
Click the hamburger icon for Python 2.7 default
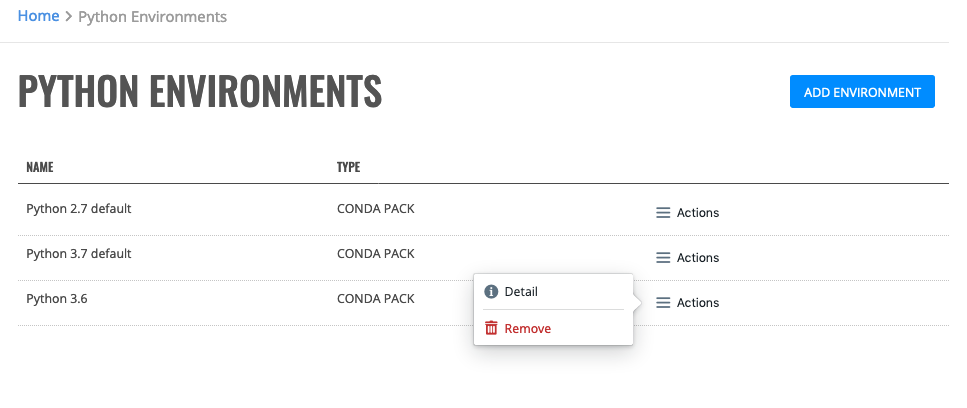(662, 213)
